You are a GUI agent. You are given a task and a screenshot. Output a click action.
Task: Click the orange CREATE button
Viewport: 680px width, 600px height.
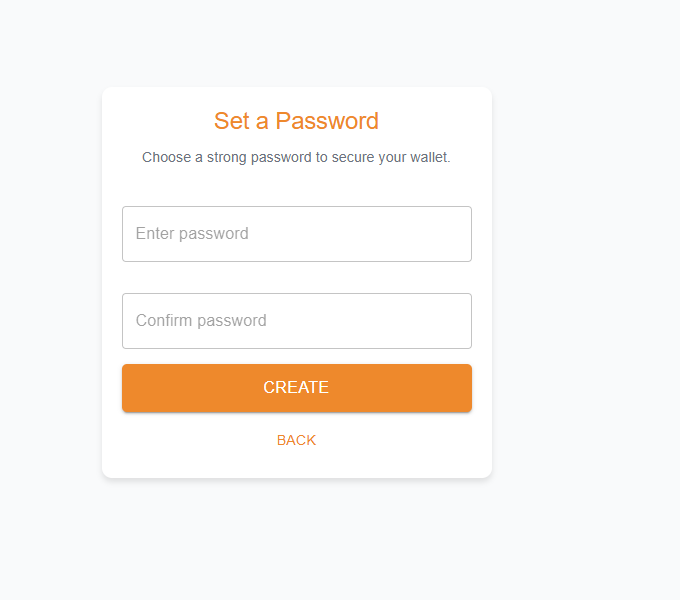[x=297, y=388]
